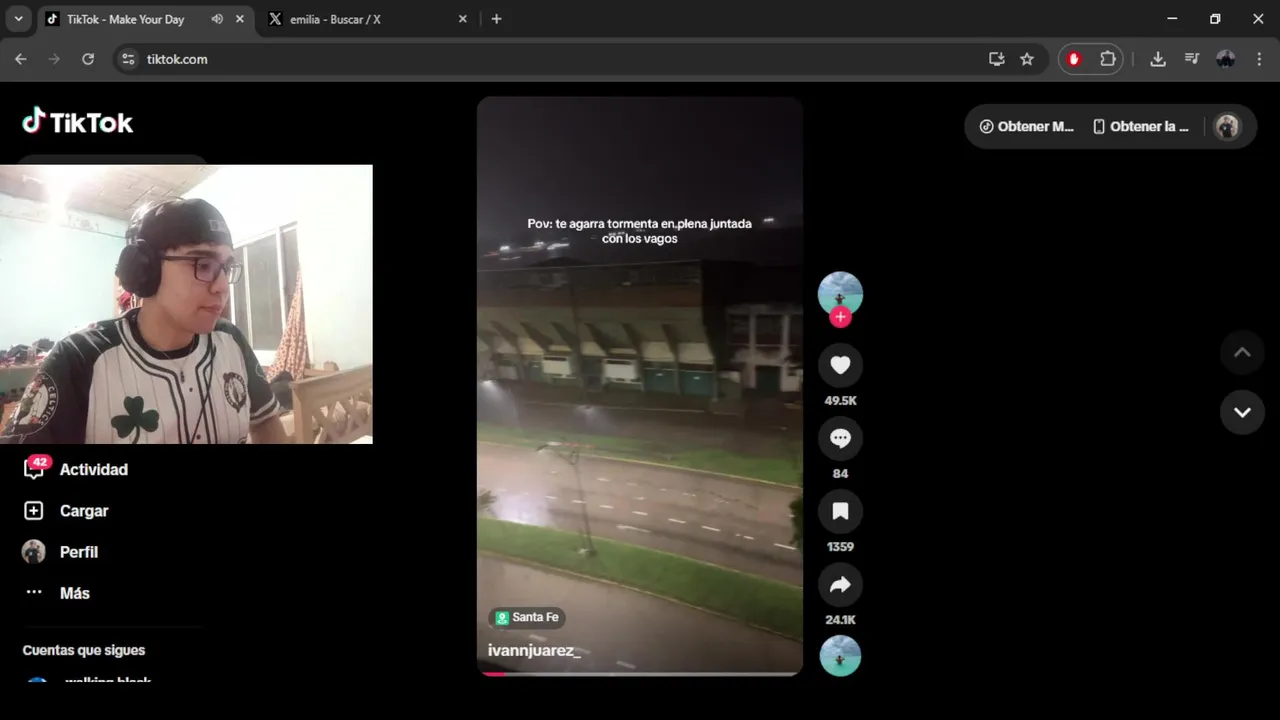
Task: Click Obtener la... app button
Action: 1141,127
